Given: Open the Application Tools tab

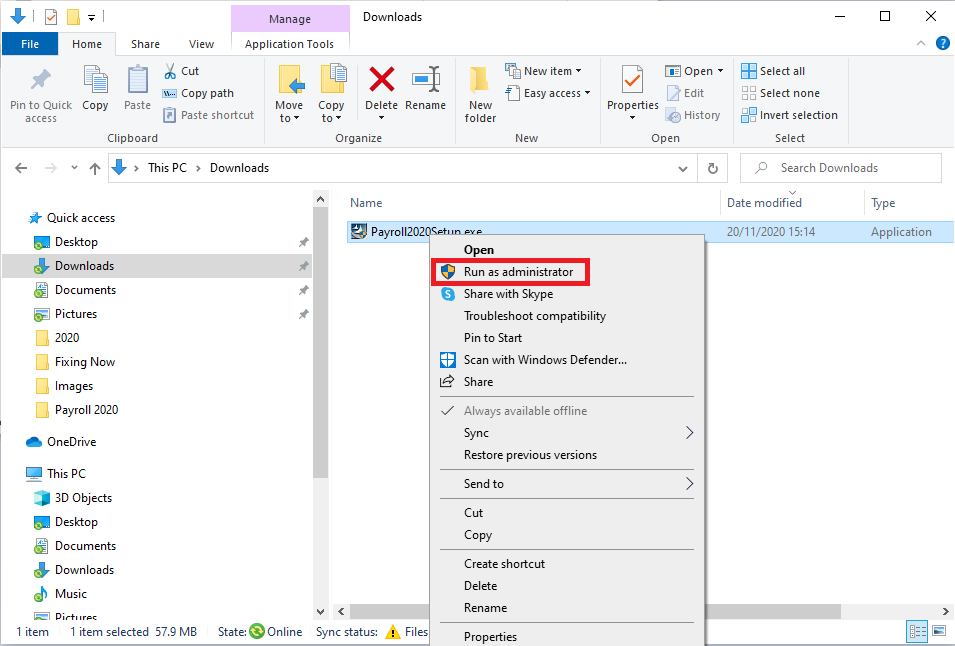Looking at the screenshot, I should [x=289, y=44].
